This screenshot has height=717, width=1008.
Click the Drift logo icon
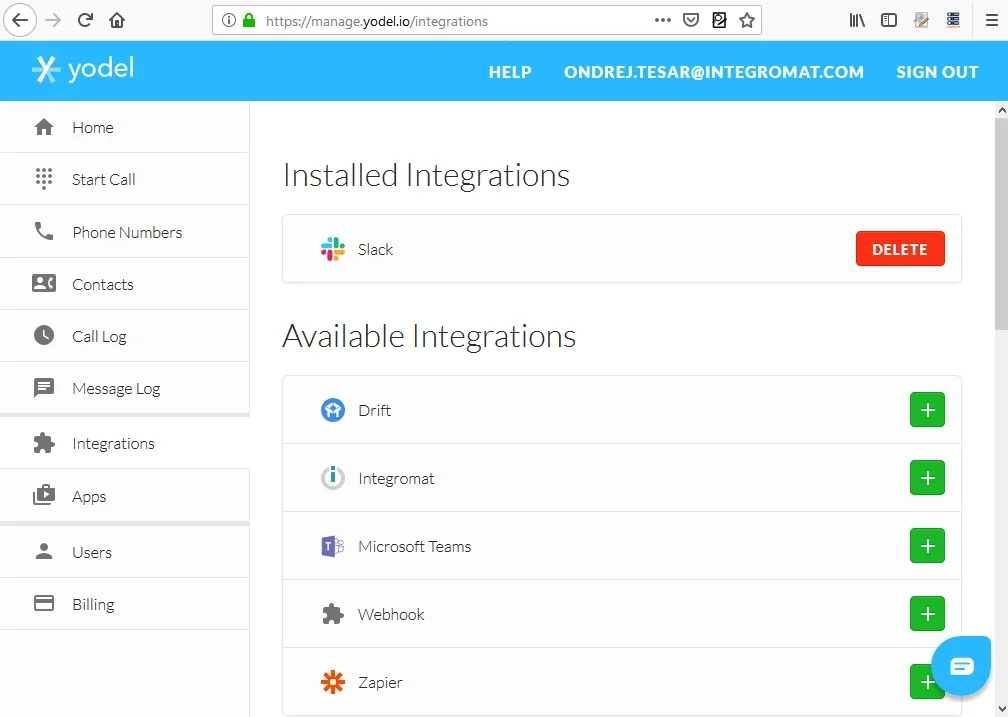(x=333, y=410)
